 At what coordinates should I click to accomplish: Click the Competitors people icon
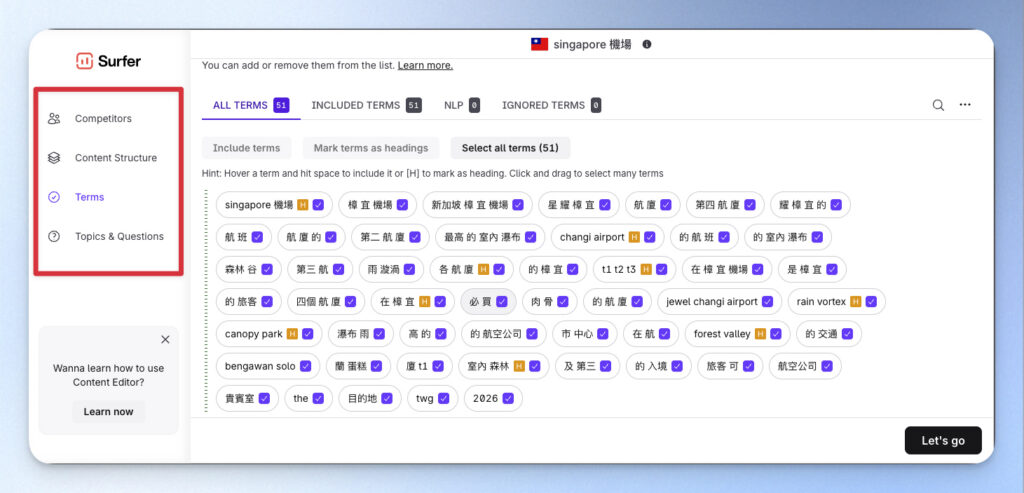(x=54, y=119)
